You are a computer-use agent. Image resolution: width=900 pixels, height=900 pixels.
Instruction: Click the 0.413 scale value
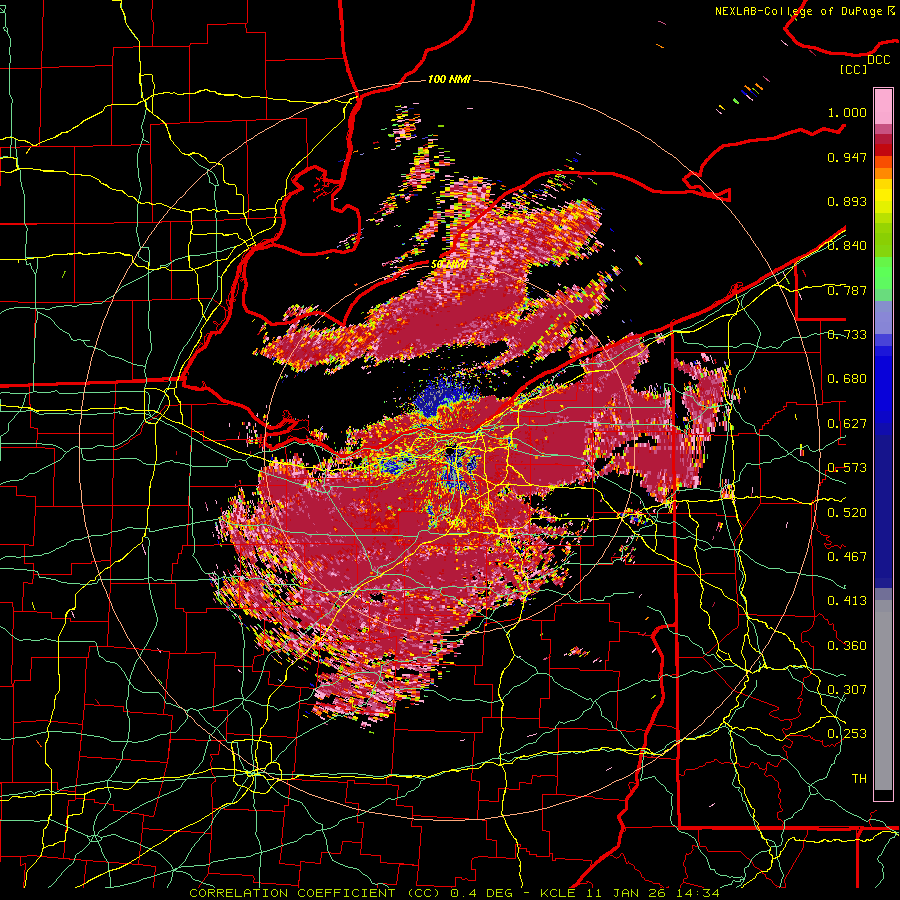tap(847, 601)
